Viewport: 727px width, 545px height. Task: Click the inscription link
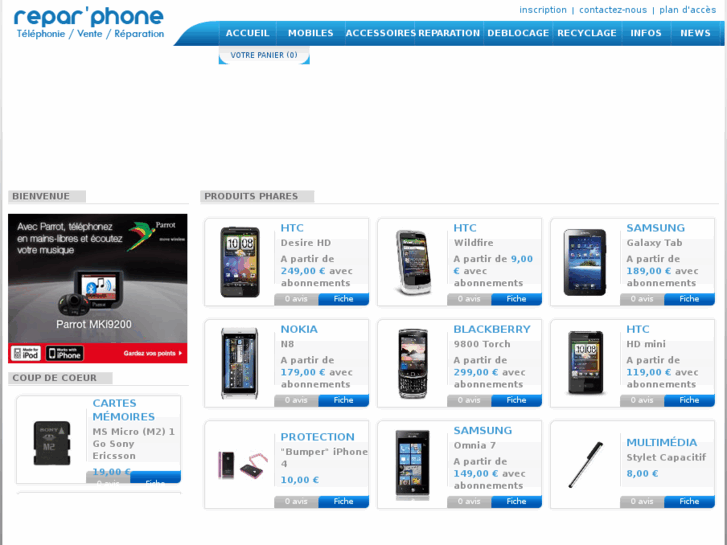click(542, 10)
